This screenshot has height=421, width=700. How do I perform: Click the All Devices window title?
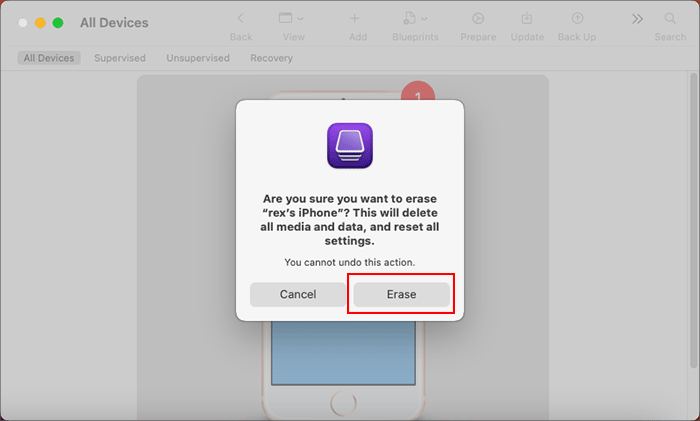pyautogui.click(x=114, y=23)
